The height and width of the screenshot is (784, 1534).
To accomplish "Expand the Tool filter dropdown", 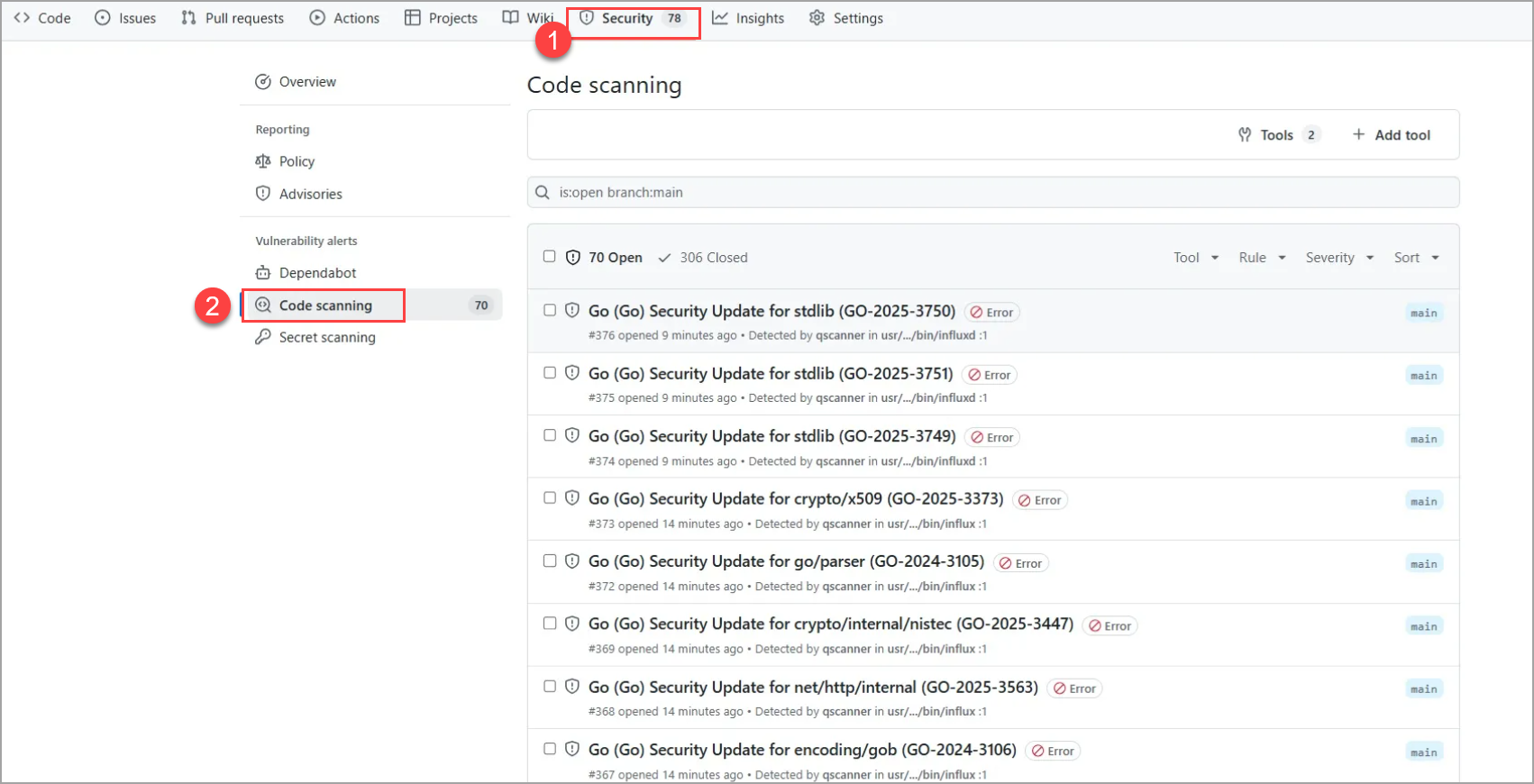I will (x=1196, y=258).
